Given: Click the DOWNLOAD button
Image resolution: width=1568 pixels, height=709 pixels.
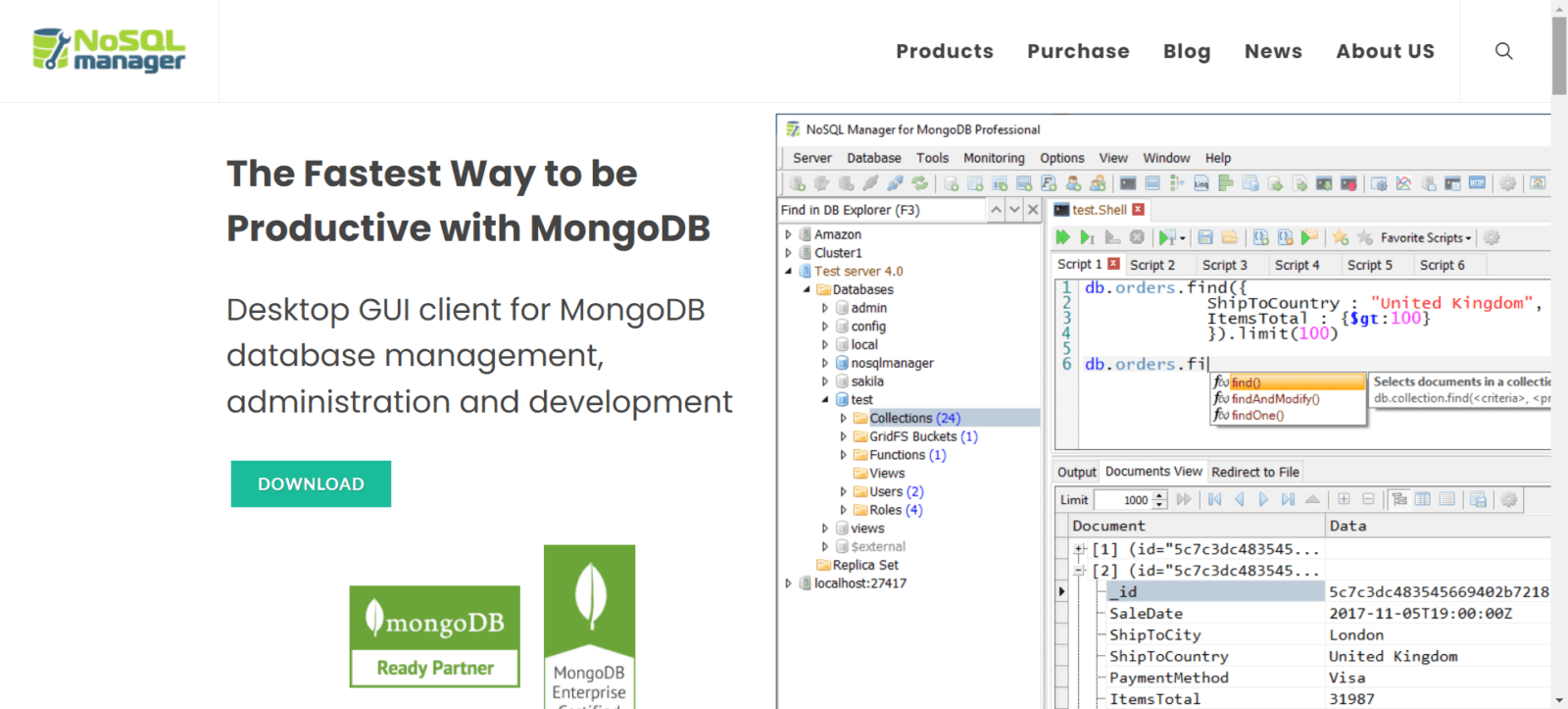Looking at the screenshot, I should pos(311,483).
